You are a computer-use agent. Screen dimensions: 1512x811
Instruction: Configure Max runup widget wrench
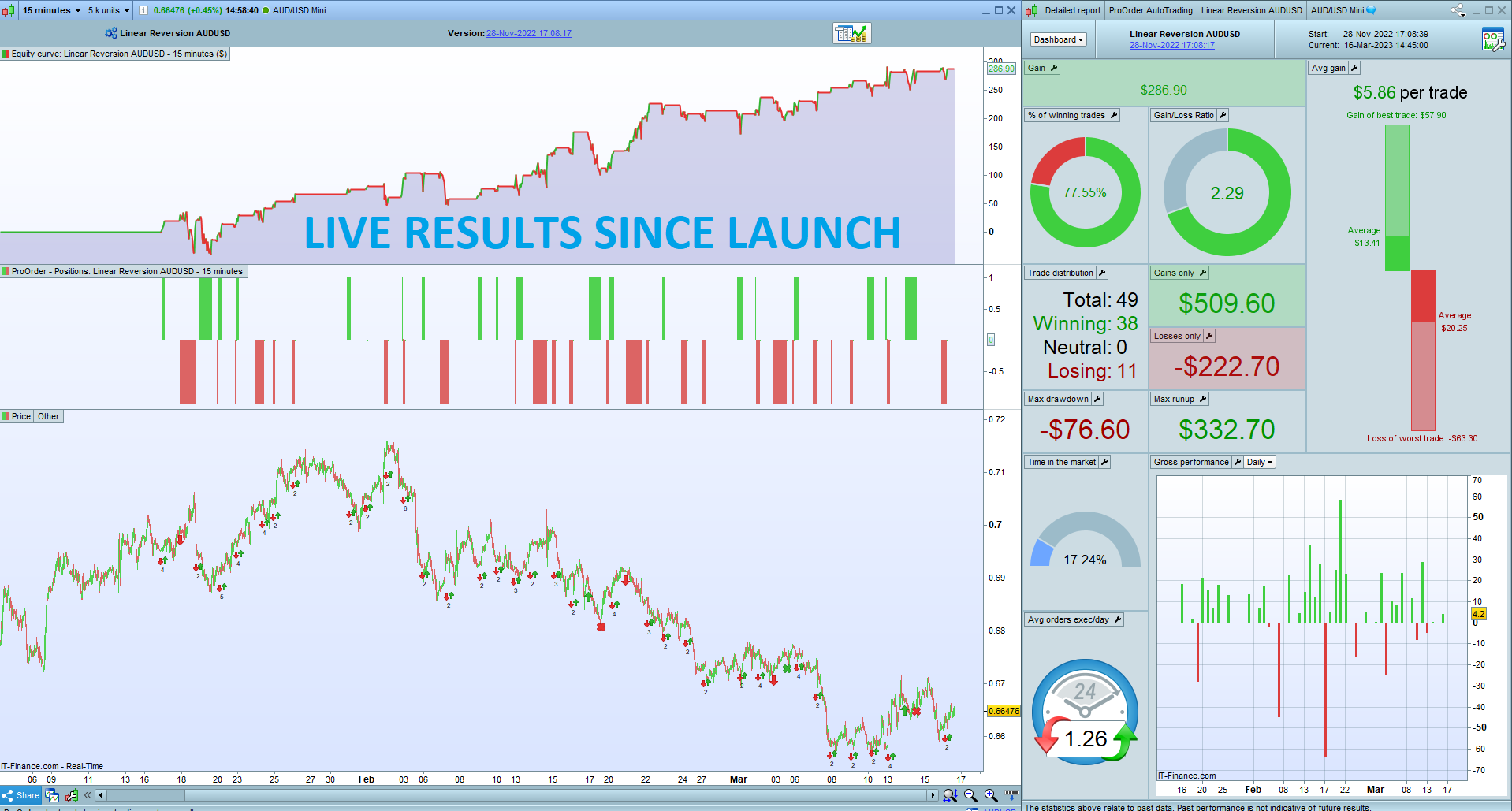(1203, 399)
